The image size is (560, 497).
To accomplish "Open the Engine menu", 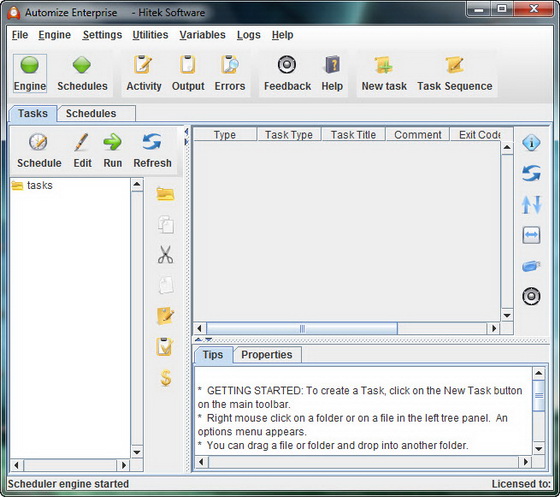I will [x=55, y=35].
